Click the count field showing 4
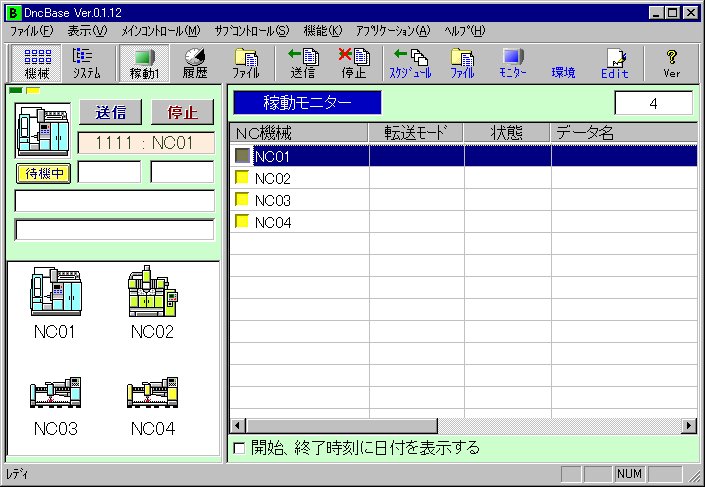The width and height of the screenshot is (705, 487). pos(654,103)
